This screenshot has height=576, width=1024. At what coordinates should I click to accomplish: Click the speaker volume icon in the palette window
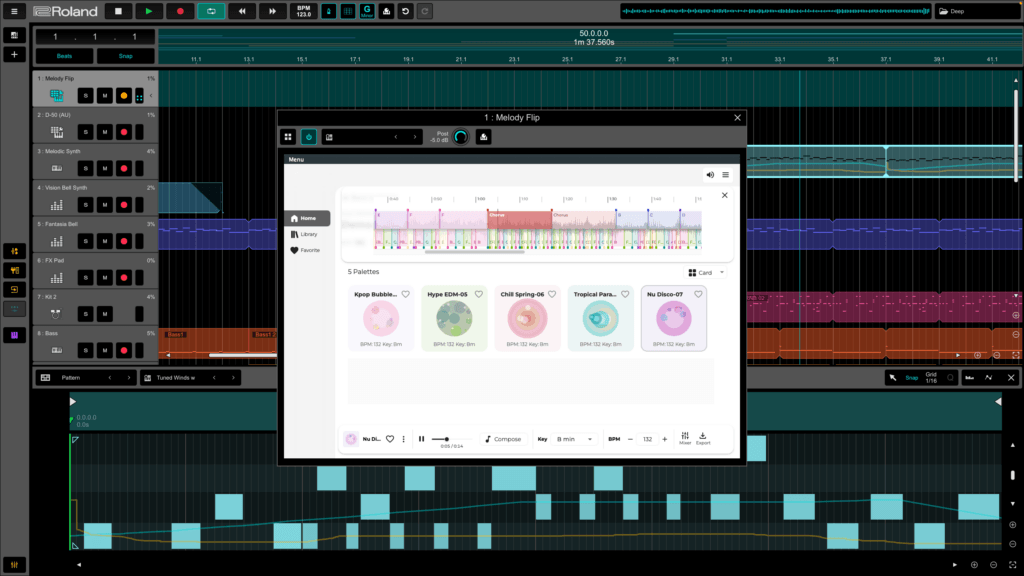click(709, 174)
